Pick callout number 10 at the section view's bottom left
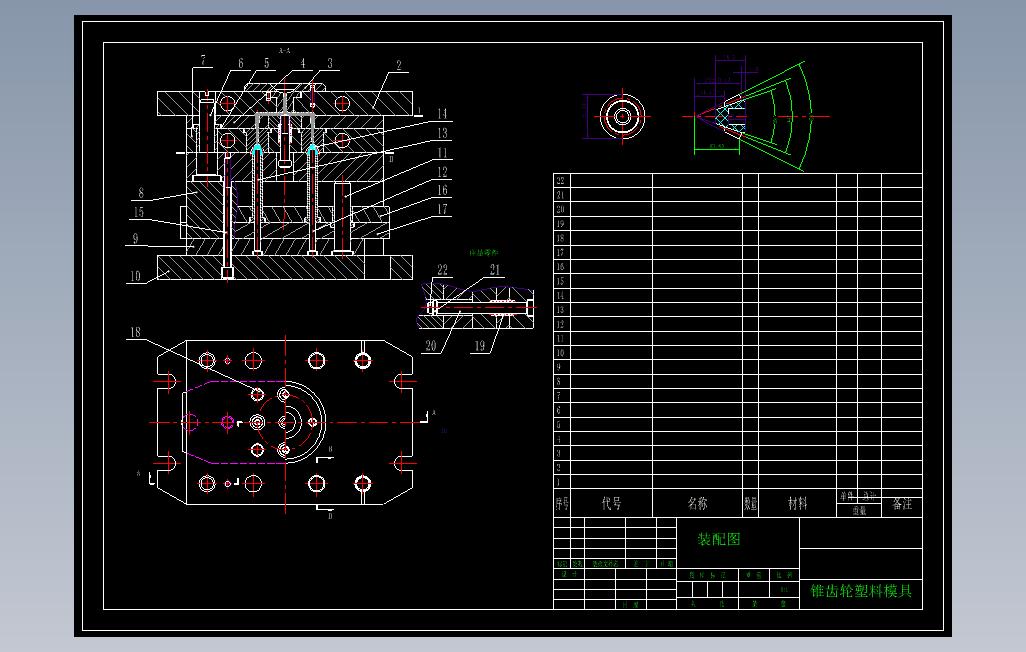The image size is (1026, 652). click(135, 276)
